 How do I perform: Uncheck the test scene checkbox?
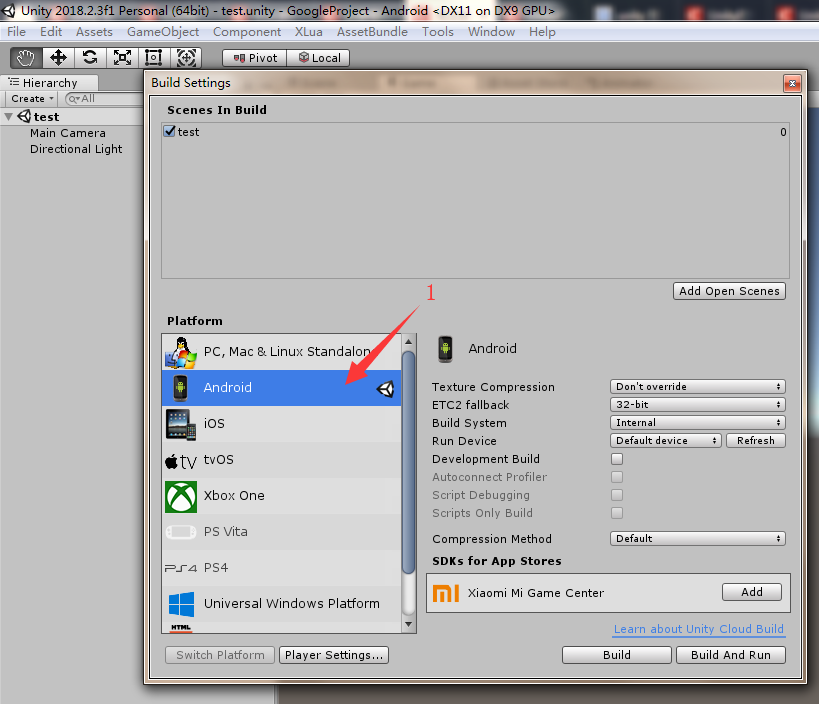tap(169, 131)
